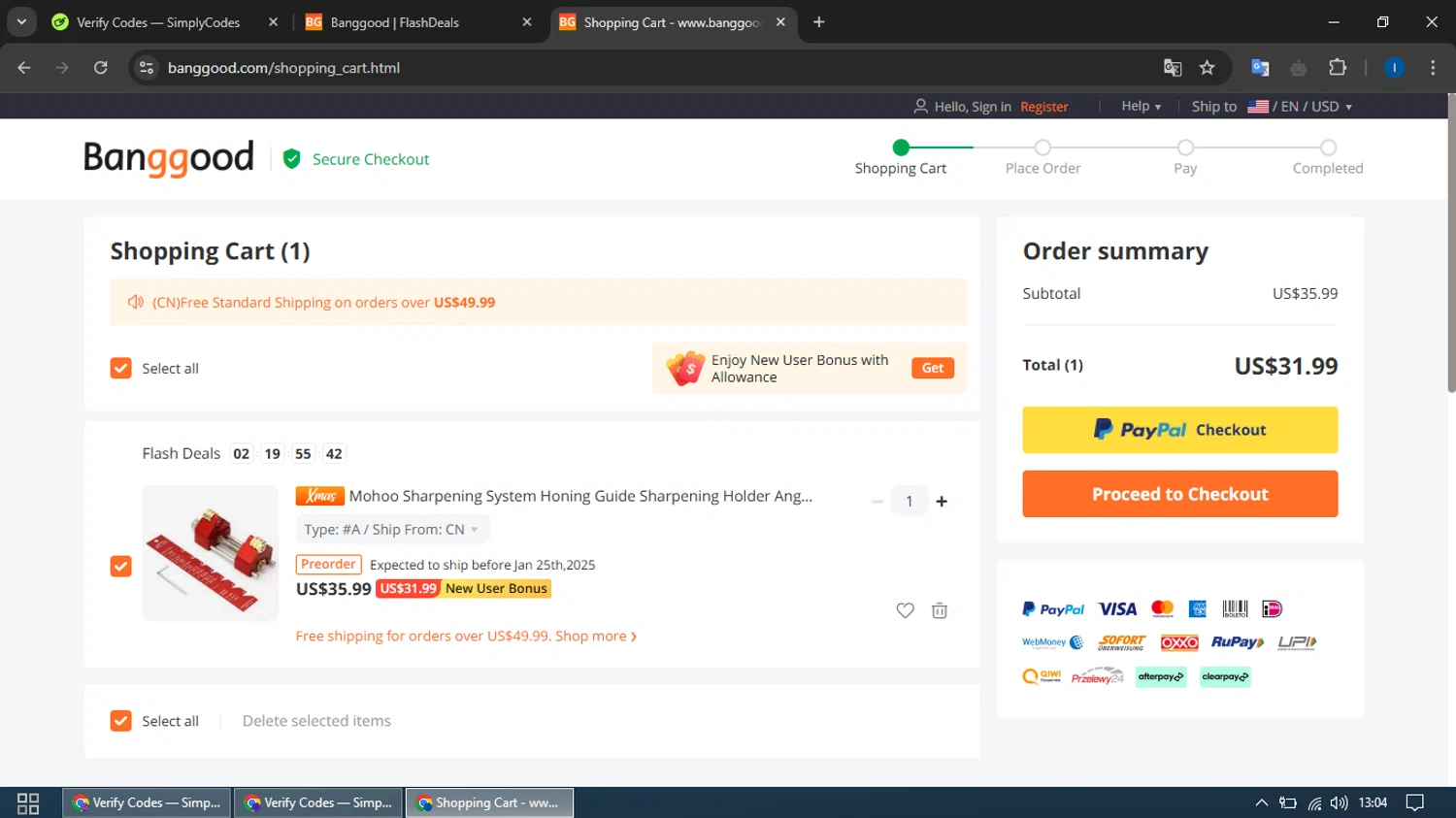Go back to the previous page
This screenshot has width=1456, height=818.
click(24, 67)
